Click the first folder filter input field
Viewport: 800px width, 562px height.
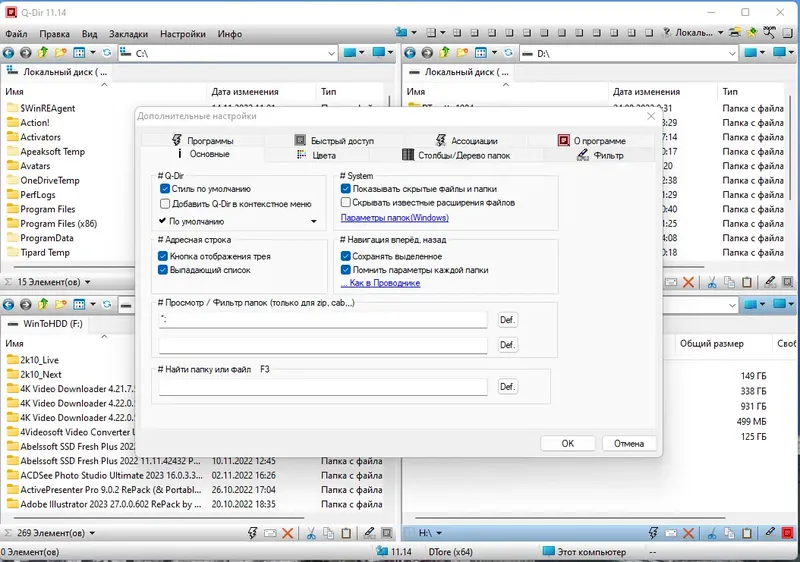(x=323, y=320)
